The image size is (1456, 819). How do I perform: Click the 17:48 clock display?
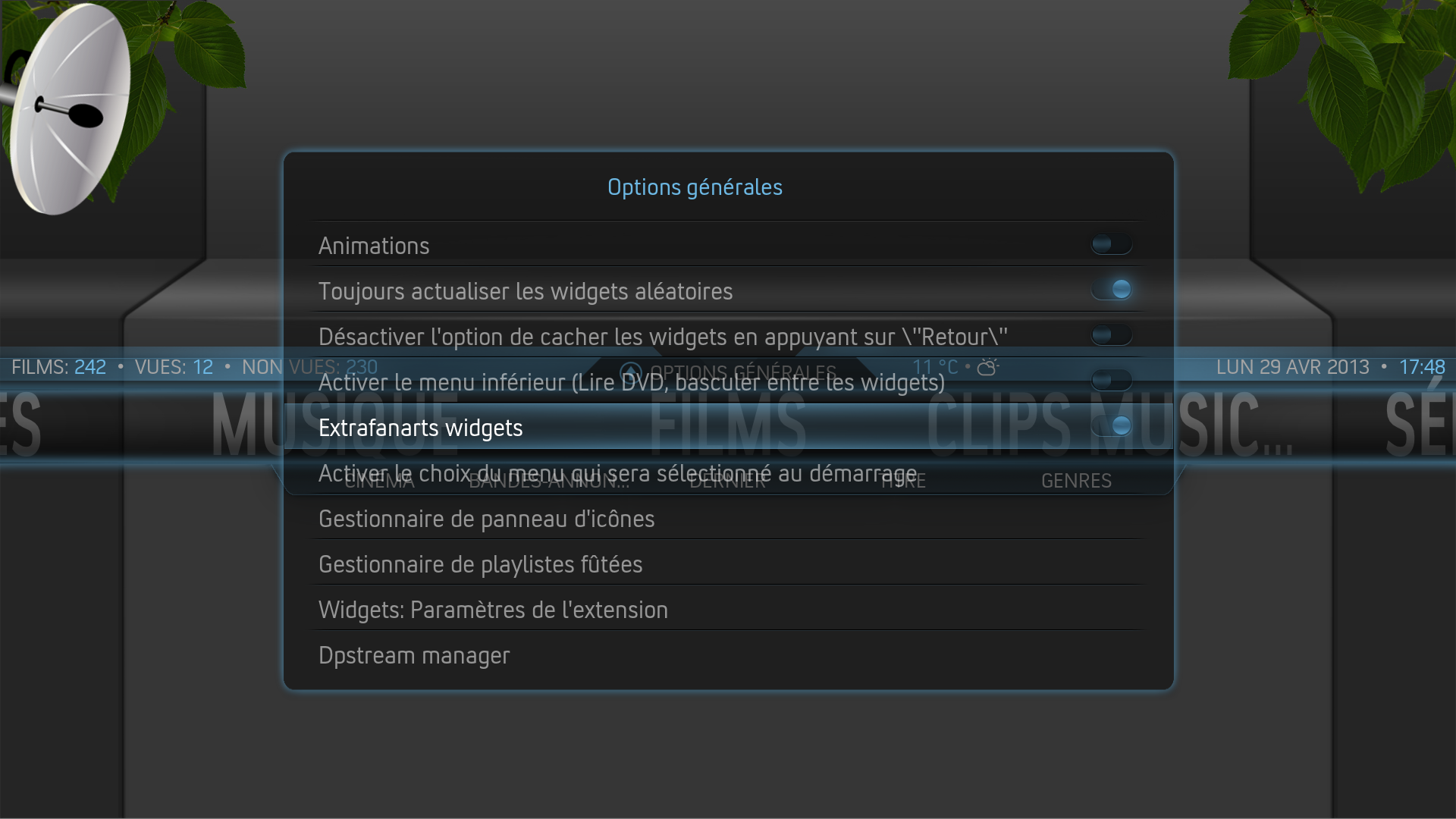click(x=1422, y=367)
